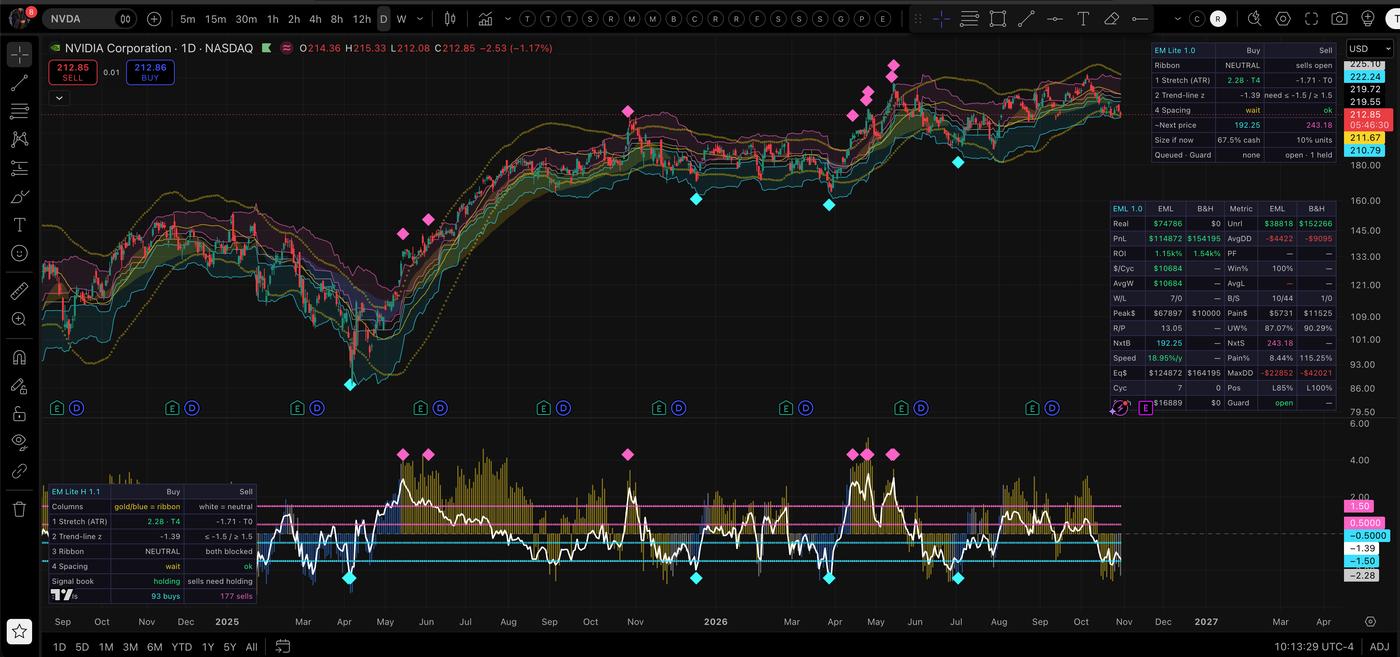This screenshot has height=657, width=1400.
Task: Open favorites star toolbar at bottom left
Action: [19, 631]
